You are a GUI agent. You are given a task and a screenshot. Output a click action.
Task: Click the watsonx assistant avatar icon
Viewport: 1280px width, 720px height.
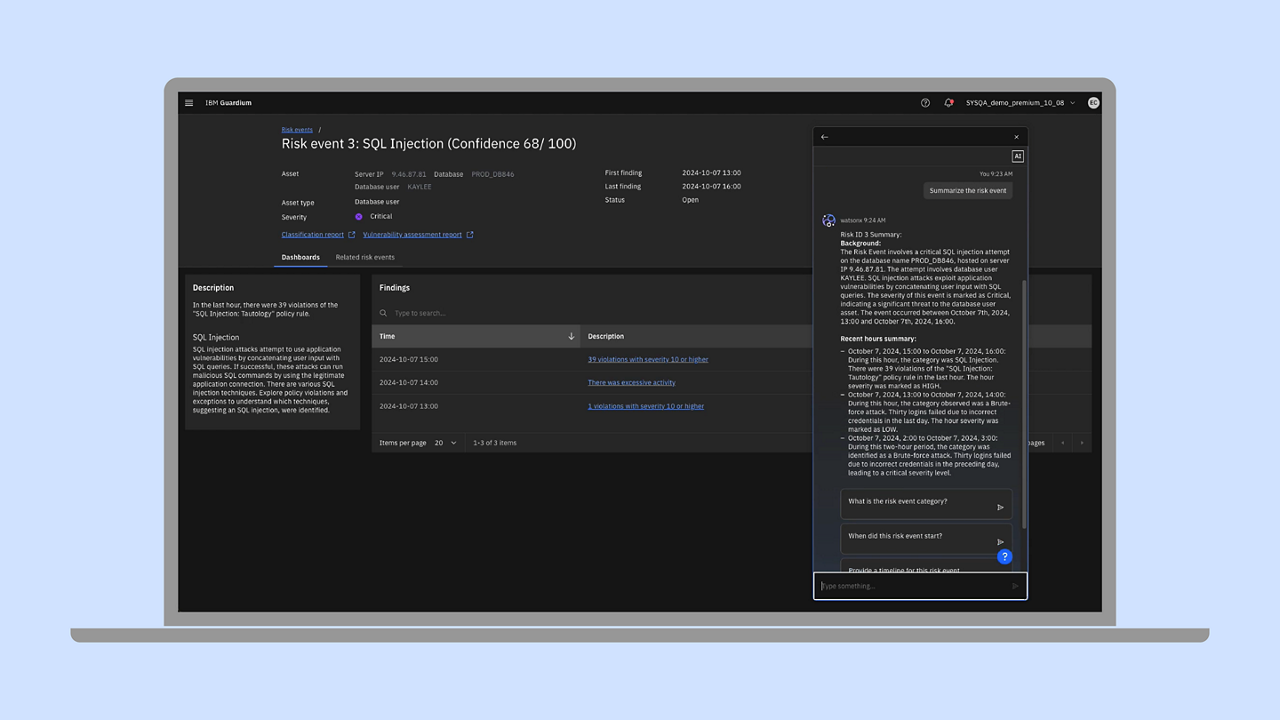tap(829, 220)
